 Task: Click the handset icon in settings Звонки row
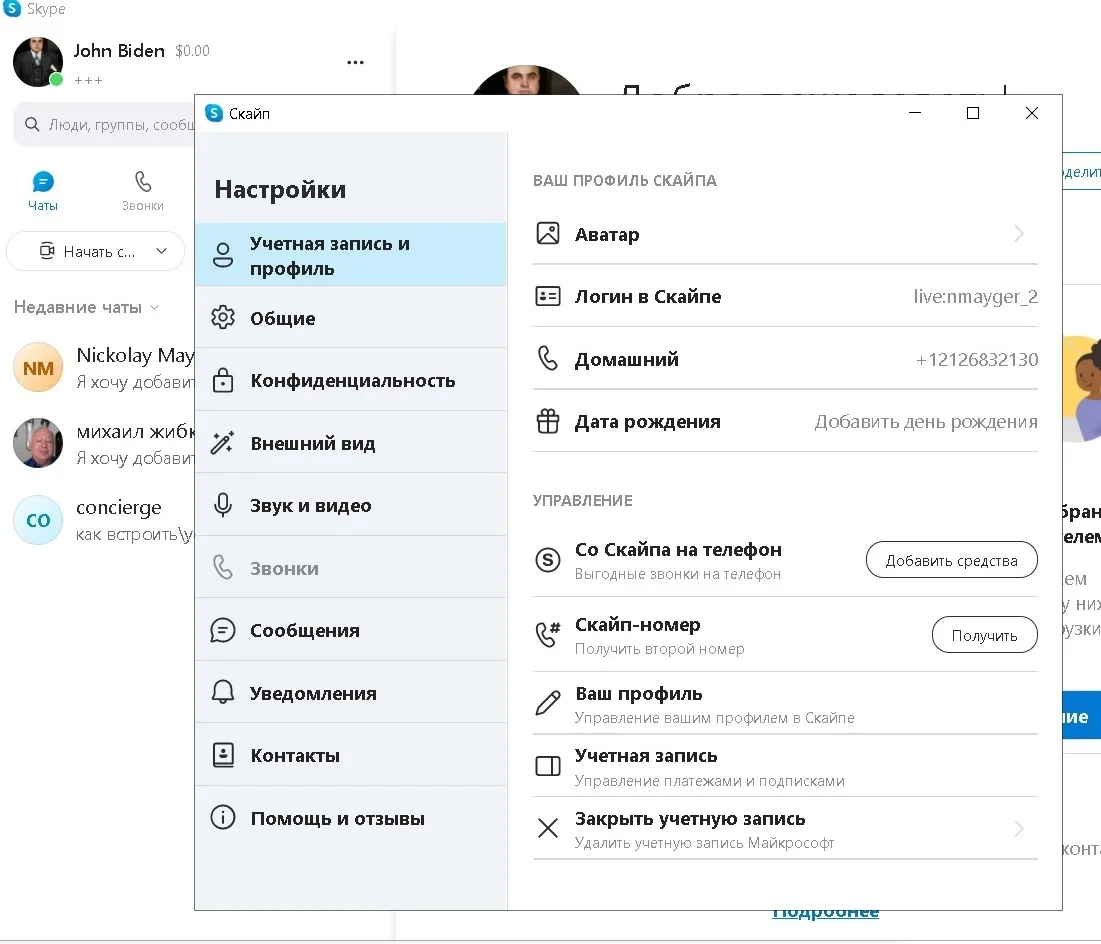(223, 568)
